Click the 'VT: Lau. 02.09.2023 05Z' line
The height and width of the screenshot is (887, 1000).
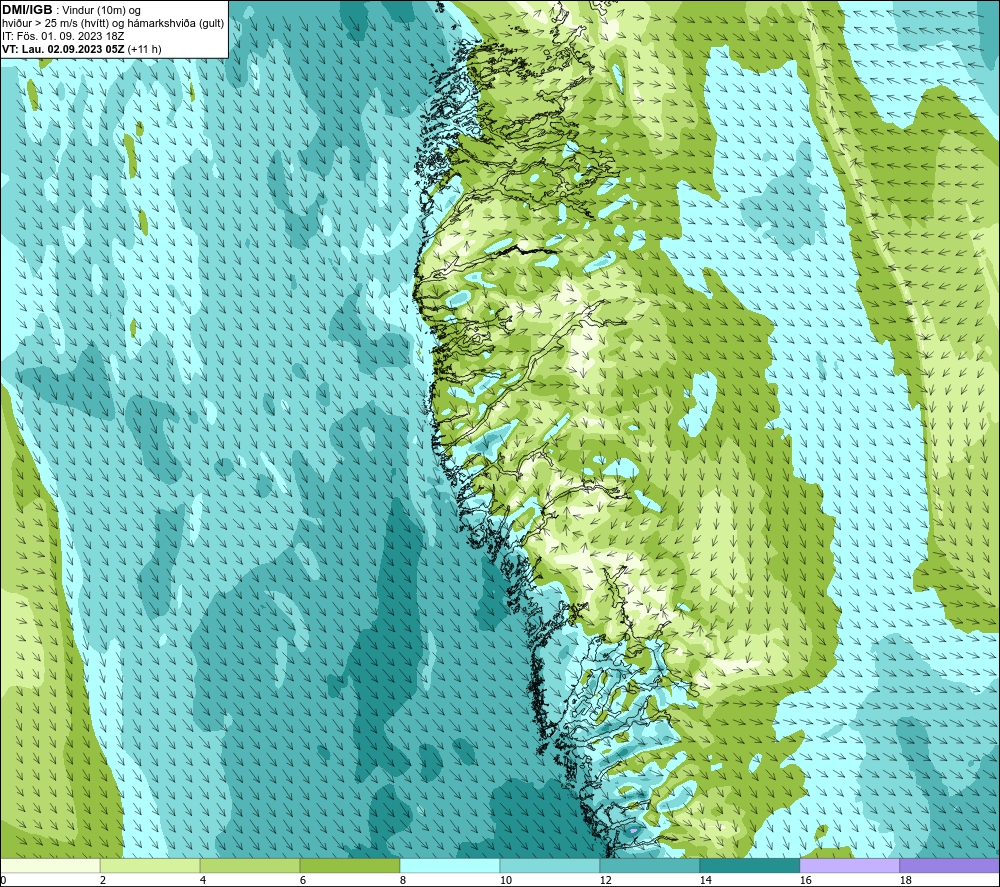pyautogui.click(x=82, y=49)
